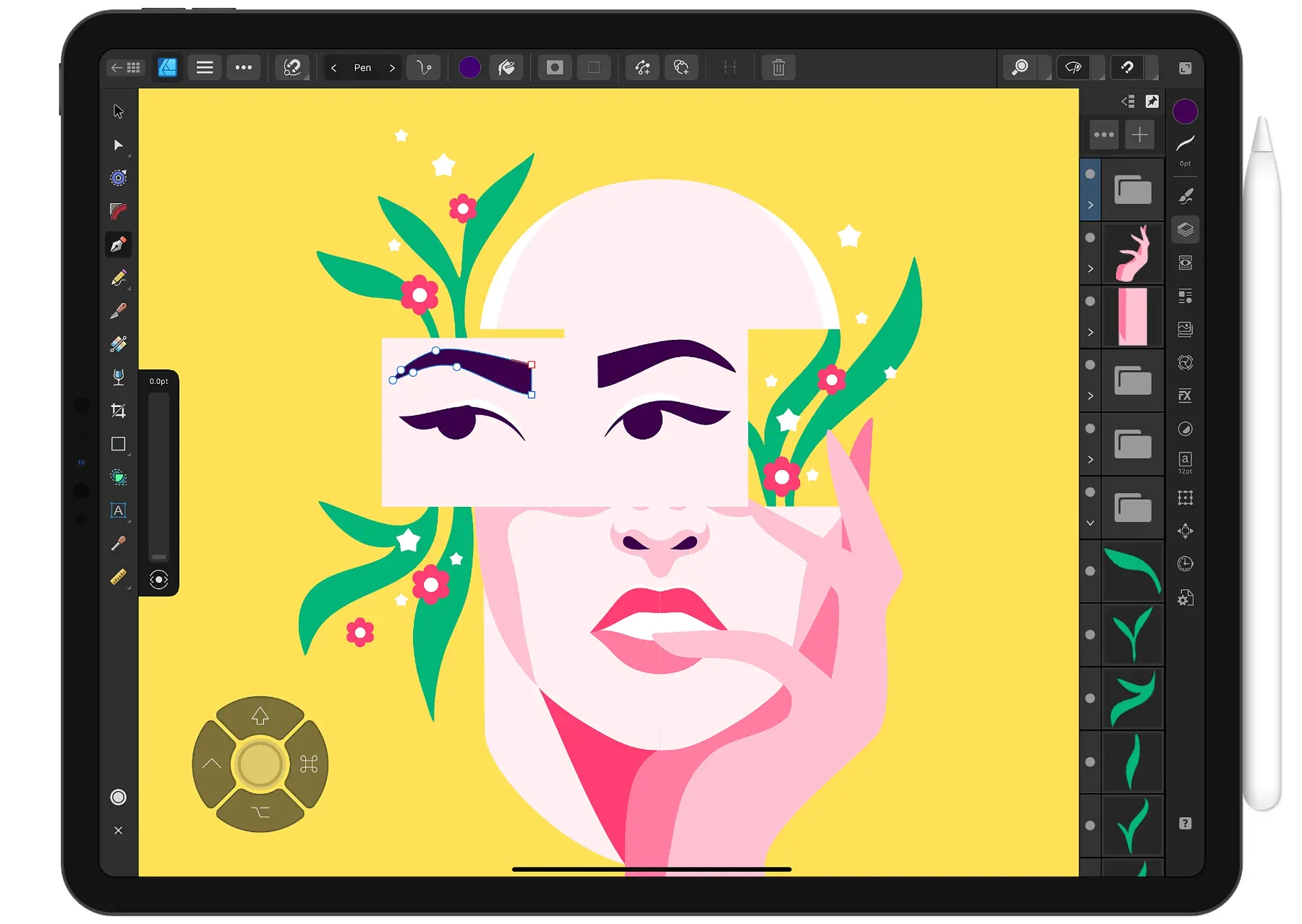The image size is (1302, 924).
Task: Open the three-dot menu in top toolbar
Action: 244,68
